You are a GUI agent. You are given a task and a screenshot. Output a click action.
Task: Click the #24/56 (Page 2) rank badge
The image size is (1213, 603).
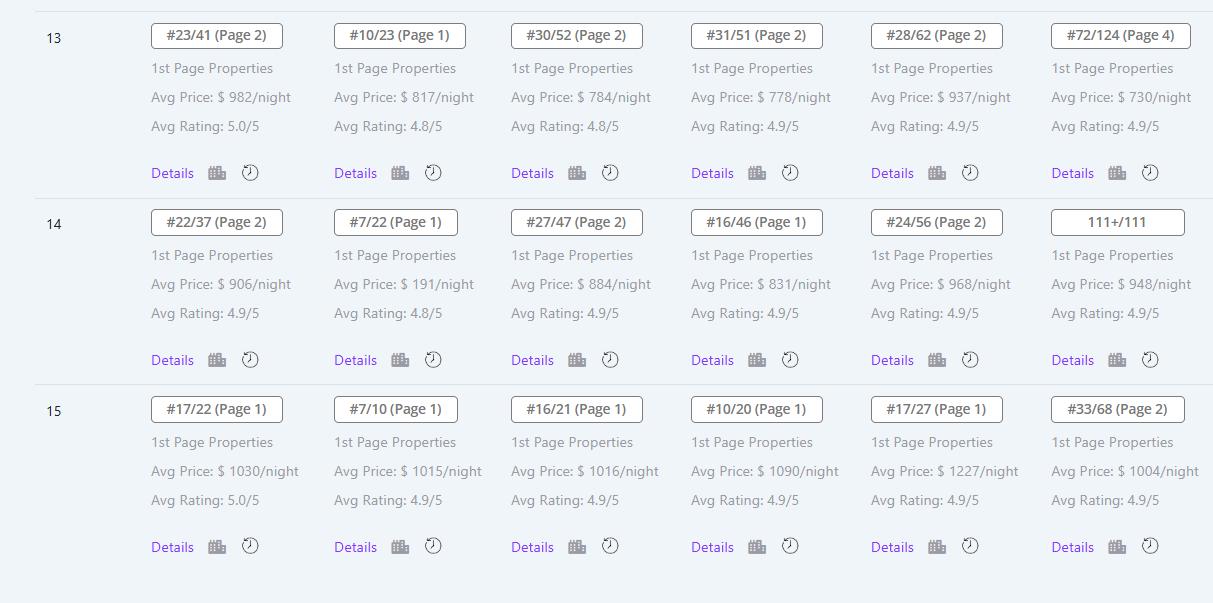pos(937,222)
